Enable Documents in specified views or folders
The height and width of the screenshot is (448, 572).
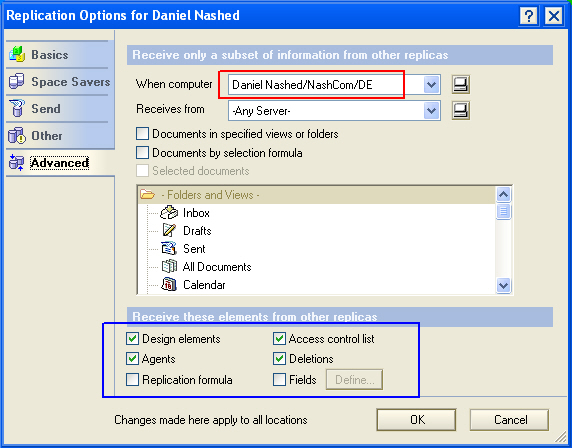tap(142, 134)
